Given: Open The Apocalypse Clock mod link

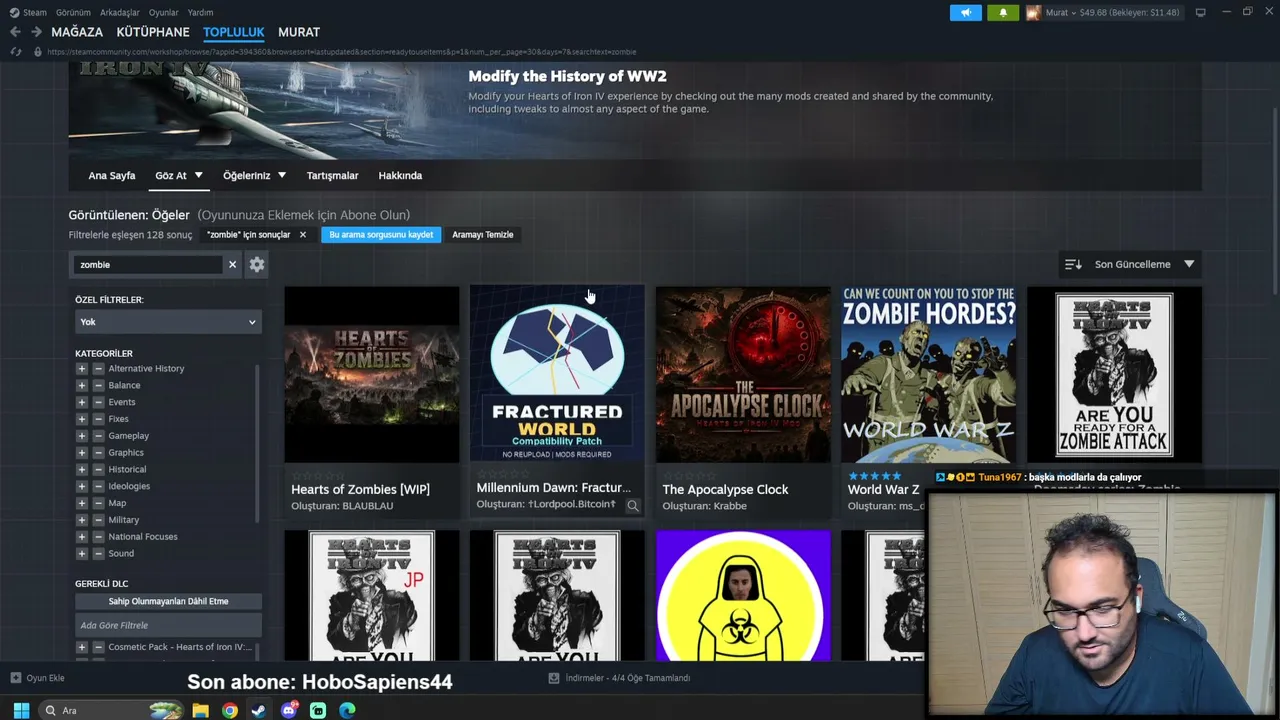Looking at the screenshot, I should coord(725,489).
